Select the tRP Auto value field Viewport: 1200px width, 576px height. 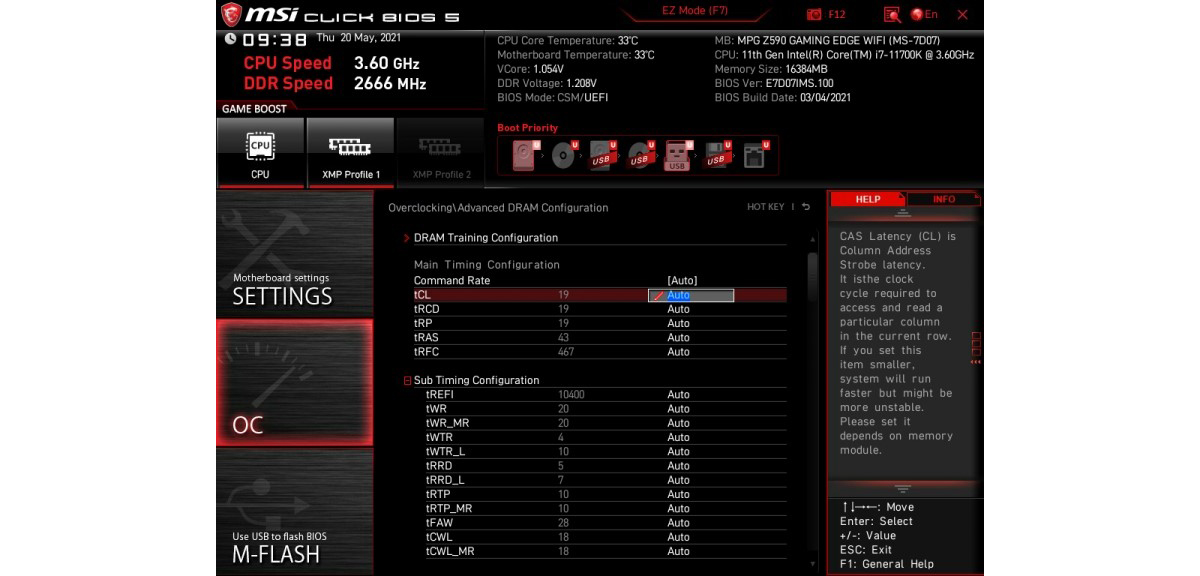click(x=679, y=323)
